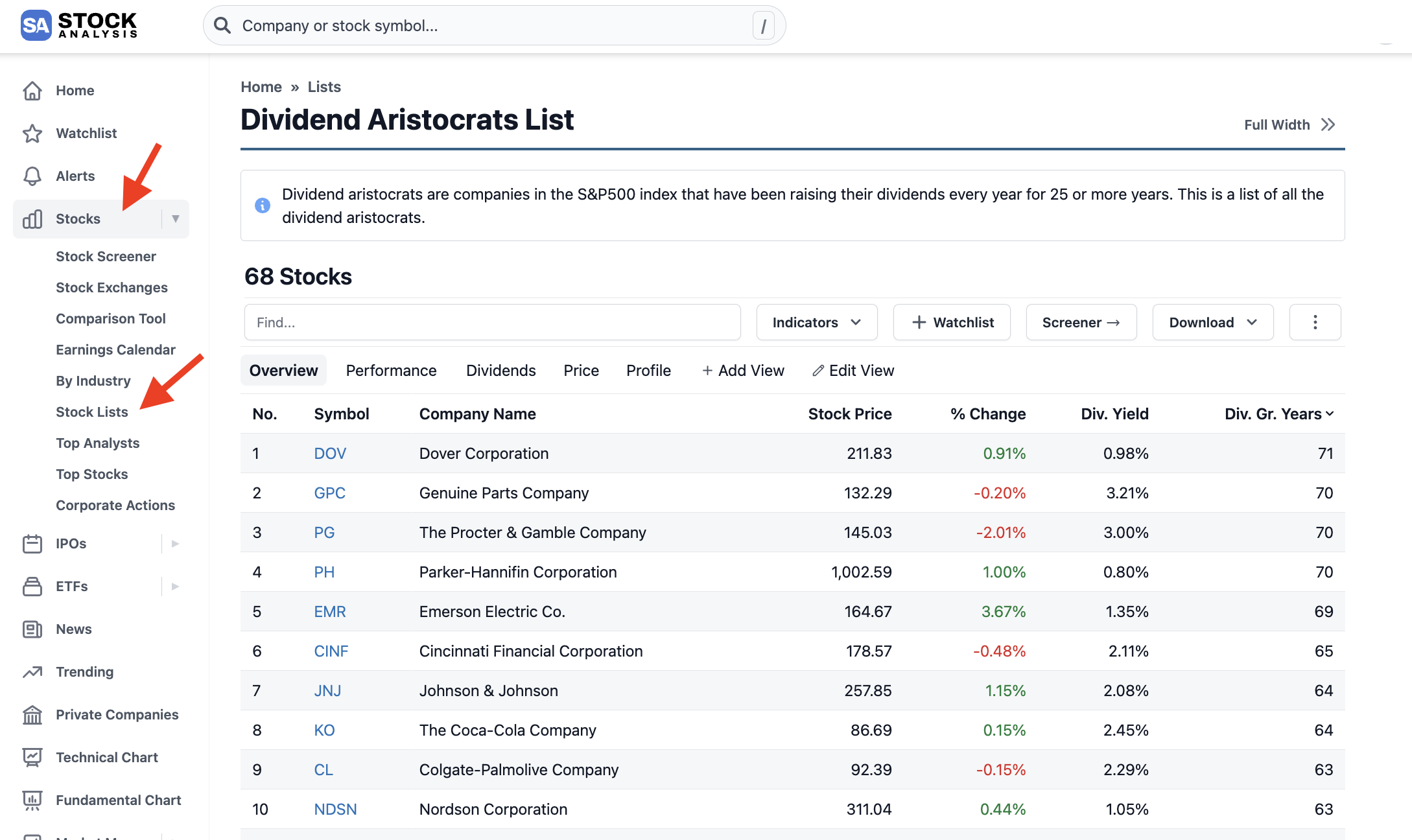
Task: Sort by the % Change column header
Action: tap(988, 414)
